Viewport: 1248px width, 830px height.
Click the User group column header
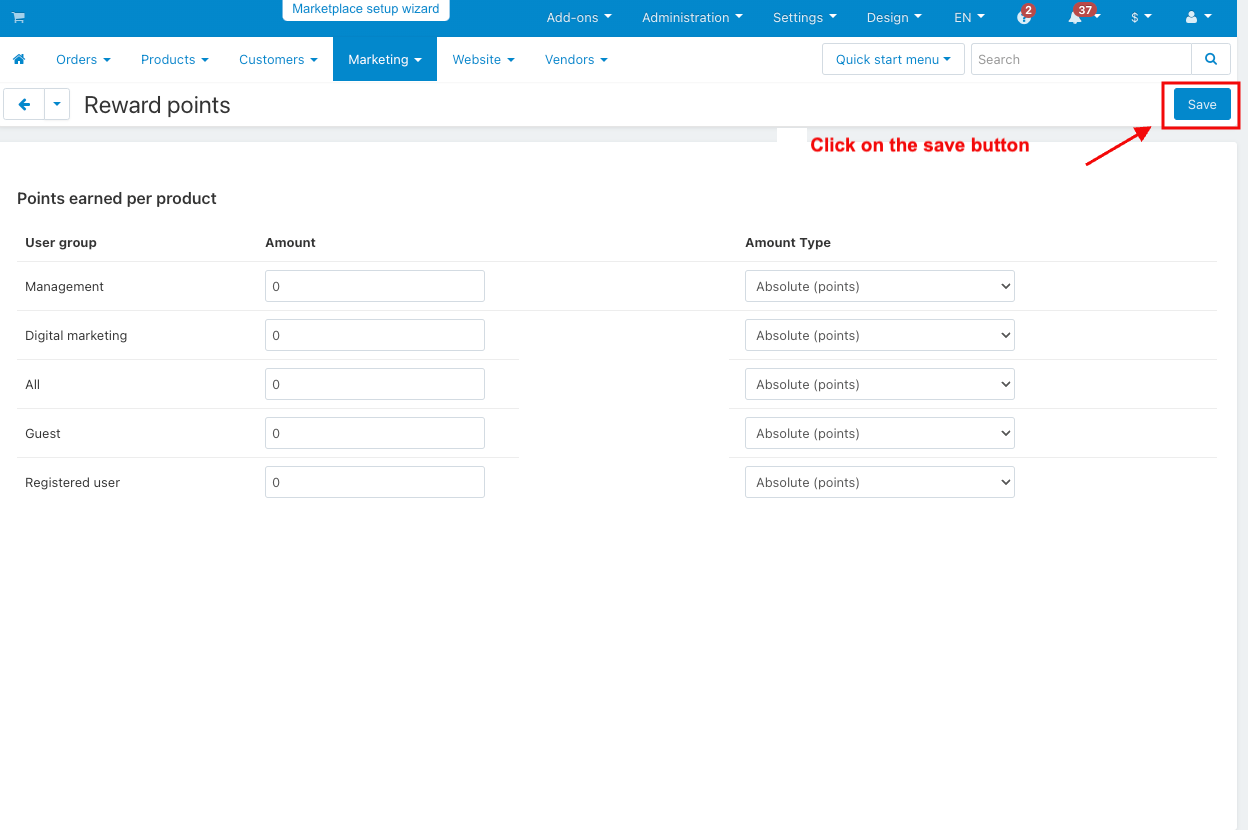[x=61, y=243]
